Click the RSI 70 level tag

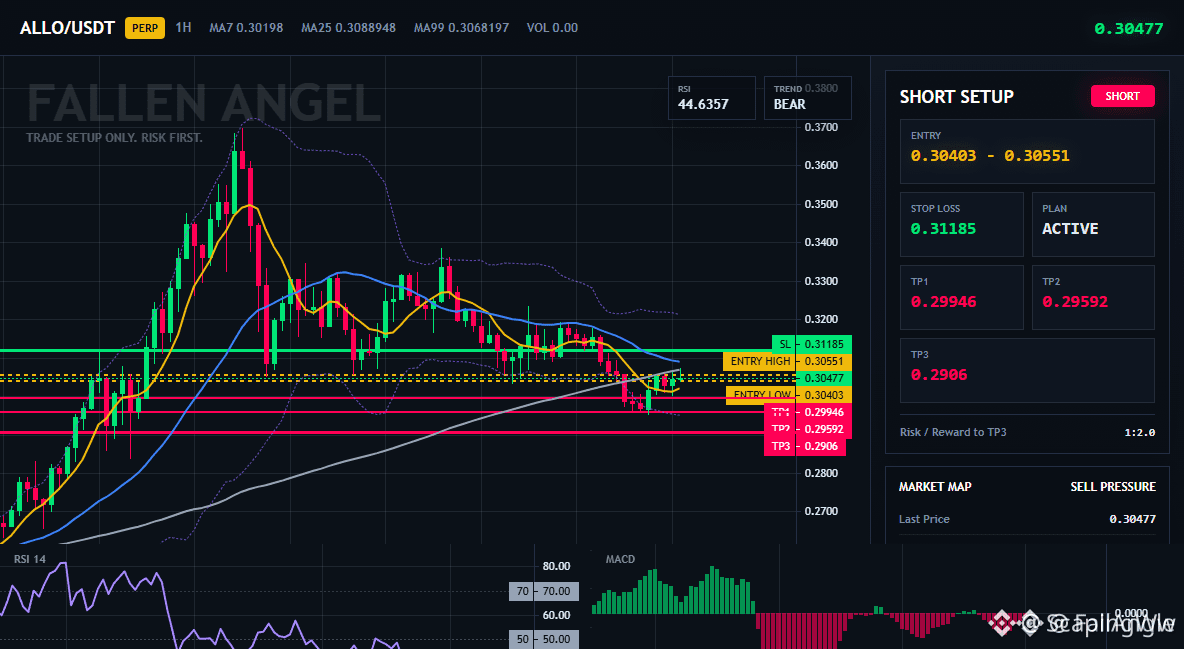tap(544, 592)
